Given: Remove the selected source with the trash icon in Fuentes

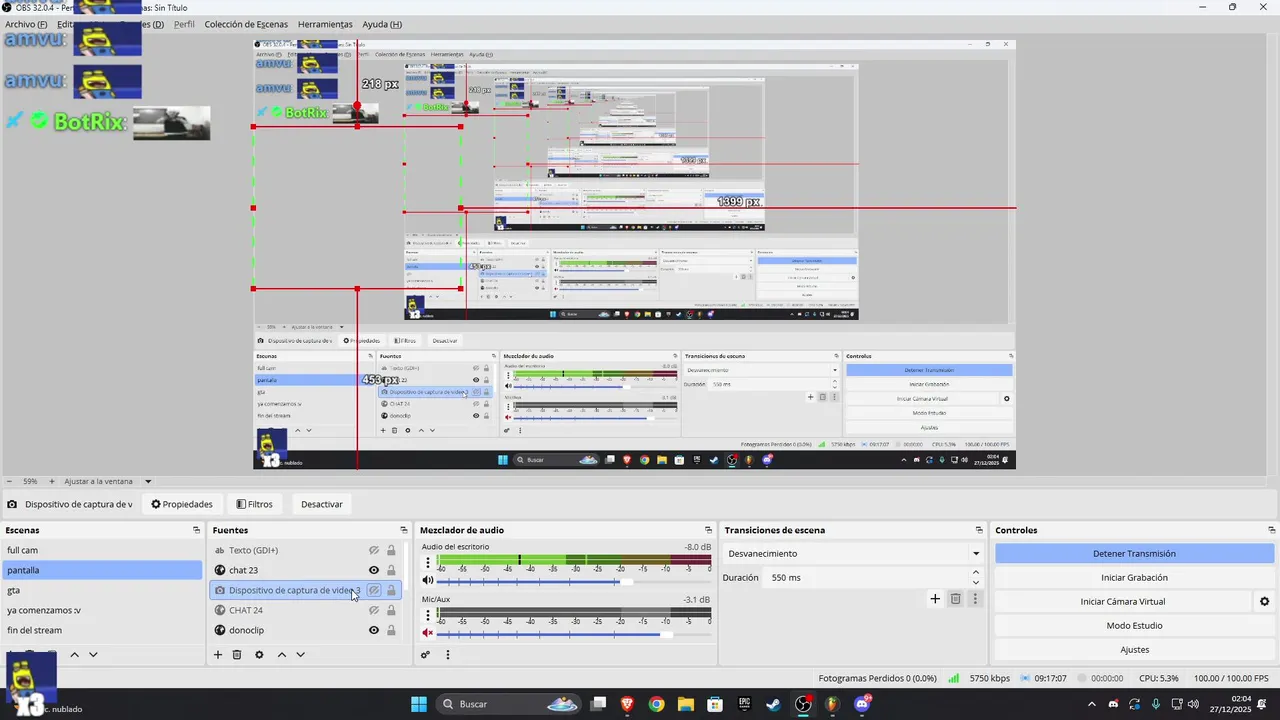Looking at the screenshot, I should [x=237, y=655].
